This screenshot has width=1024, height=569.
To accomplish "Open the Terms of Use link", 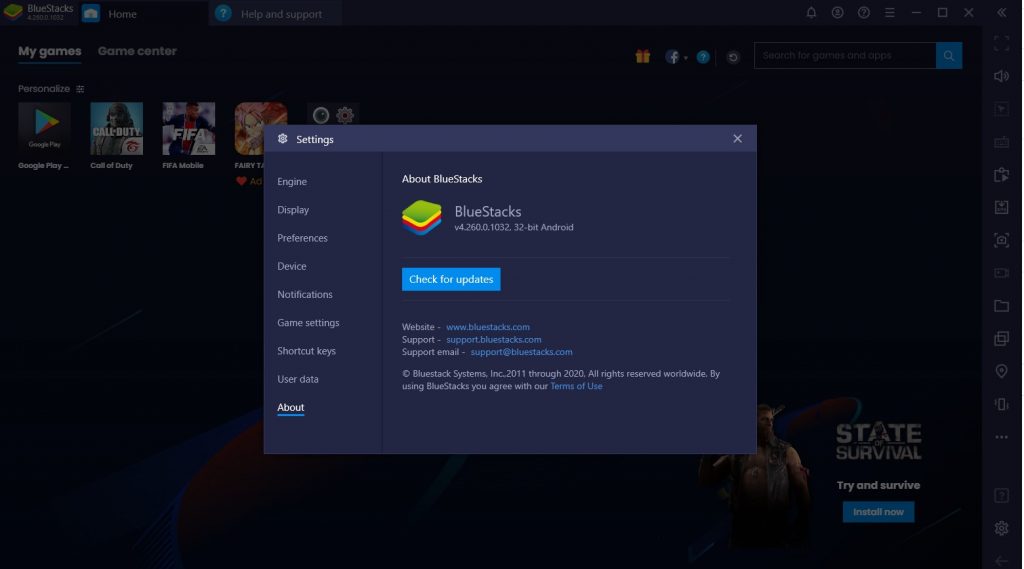I will (576, 386).
